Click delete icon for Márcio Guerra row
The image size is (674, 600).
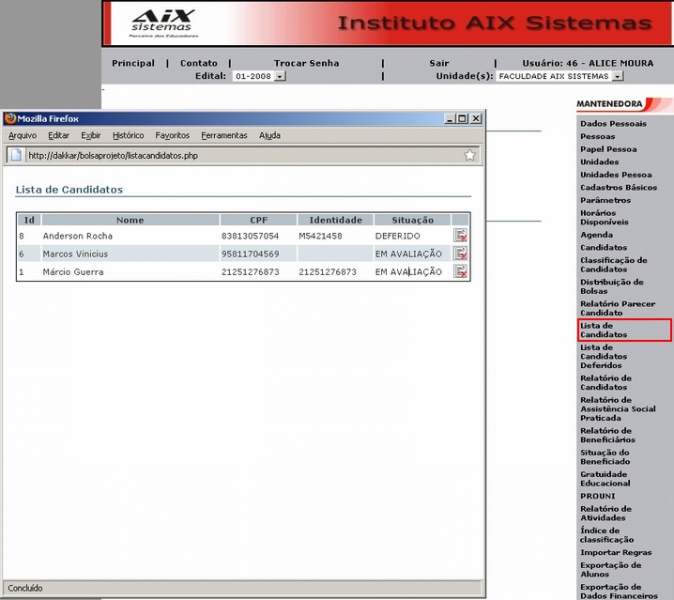tap(460, 272)
